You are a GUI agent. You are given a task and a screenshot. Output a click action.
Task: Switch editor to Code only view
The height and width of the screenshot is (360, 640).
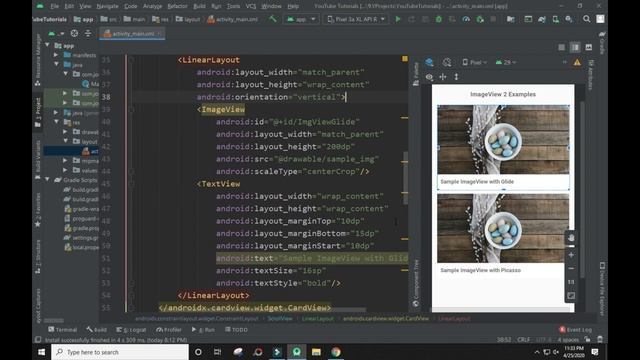[x=562, y=47]
